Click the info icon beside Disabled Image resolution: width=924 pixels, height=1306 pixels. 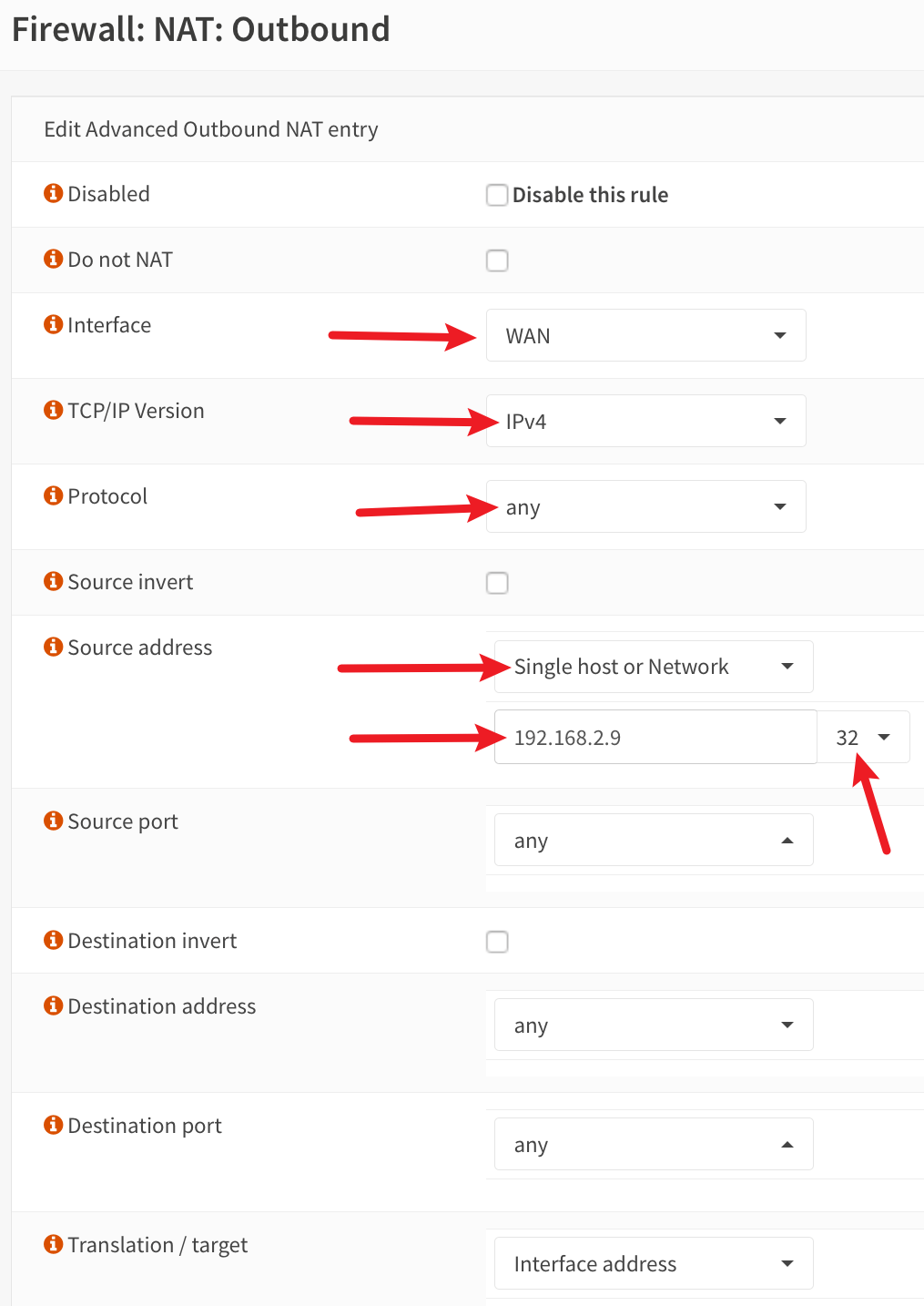[54, 193]
